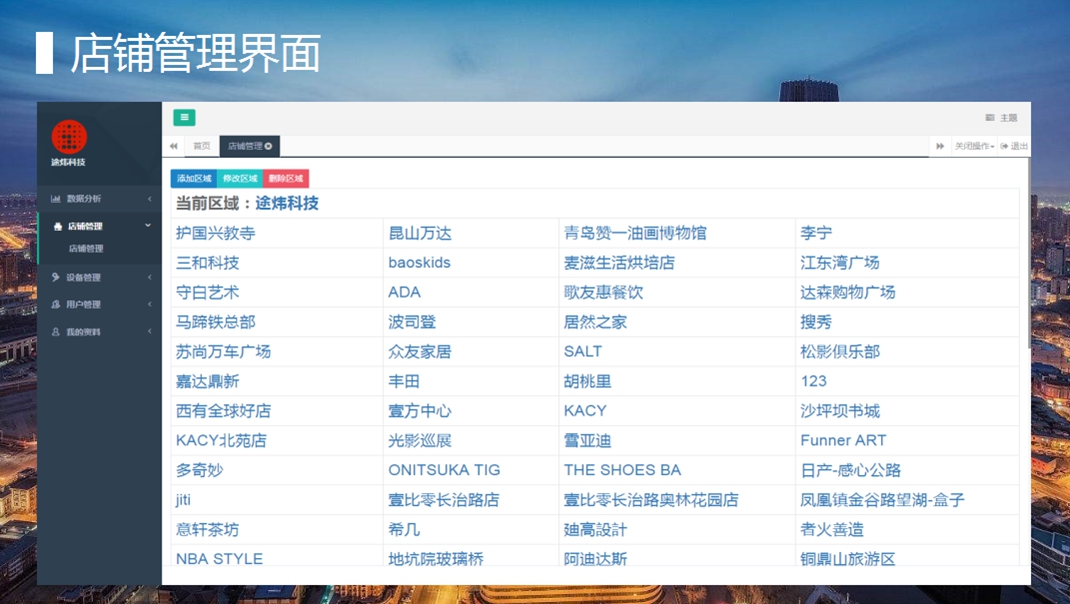Image resolution: width=1070 pixels, height=604 pixels.
Task: Open the 胡桃里 store
Action: [588, 382]
